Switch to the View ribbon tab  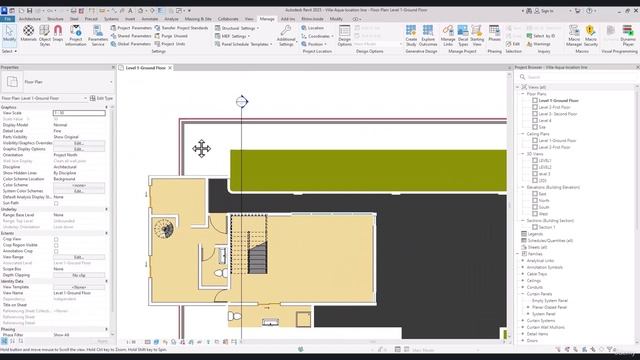[x=249, y=19]
